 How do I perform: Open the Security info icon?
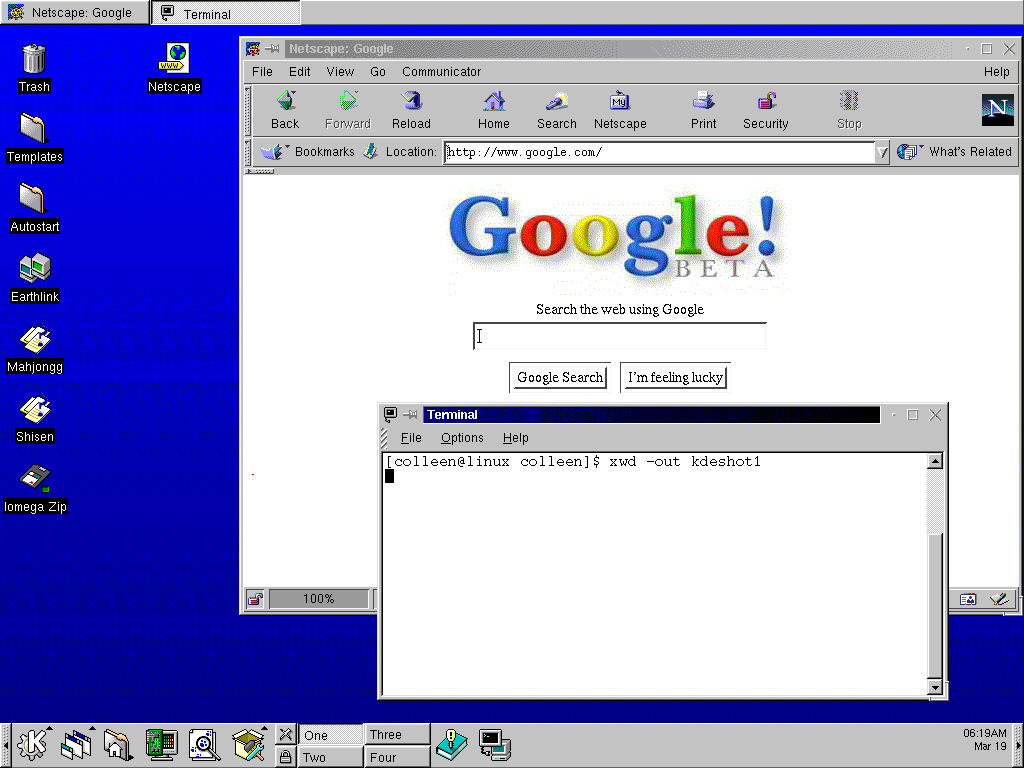tap(765, 110)
